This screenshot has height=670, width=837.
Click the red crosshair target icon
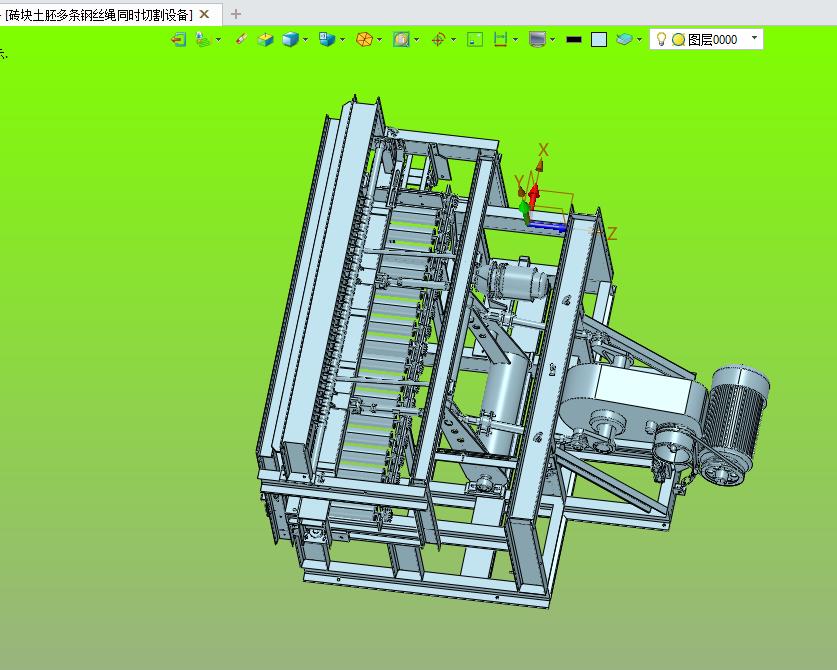438,40
